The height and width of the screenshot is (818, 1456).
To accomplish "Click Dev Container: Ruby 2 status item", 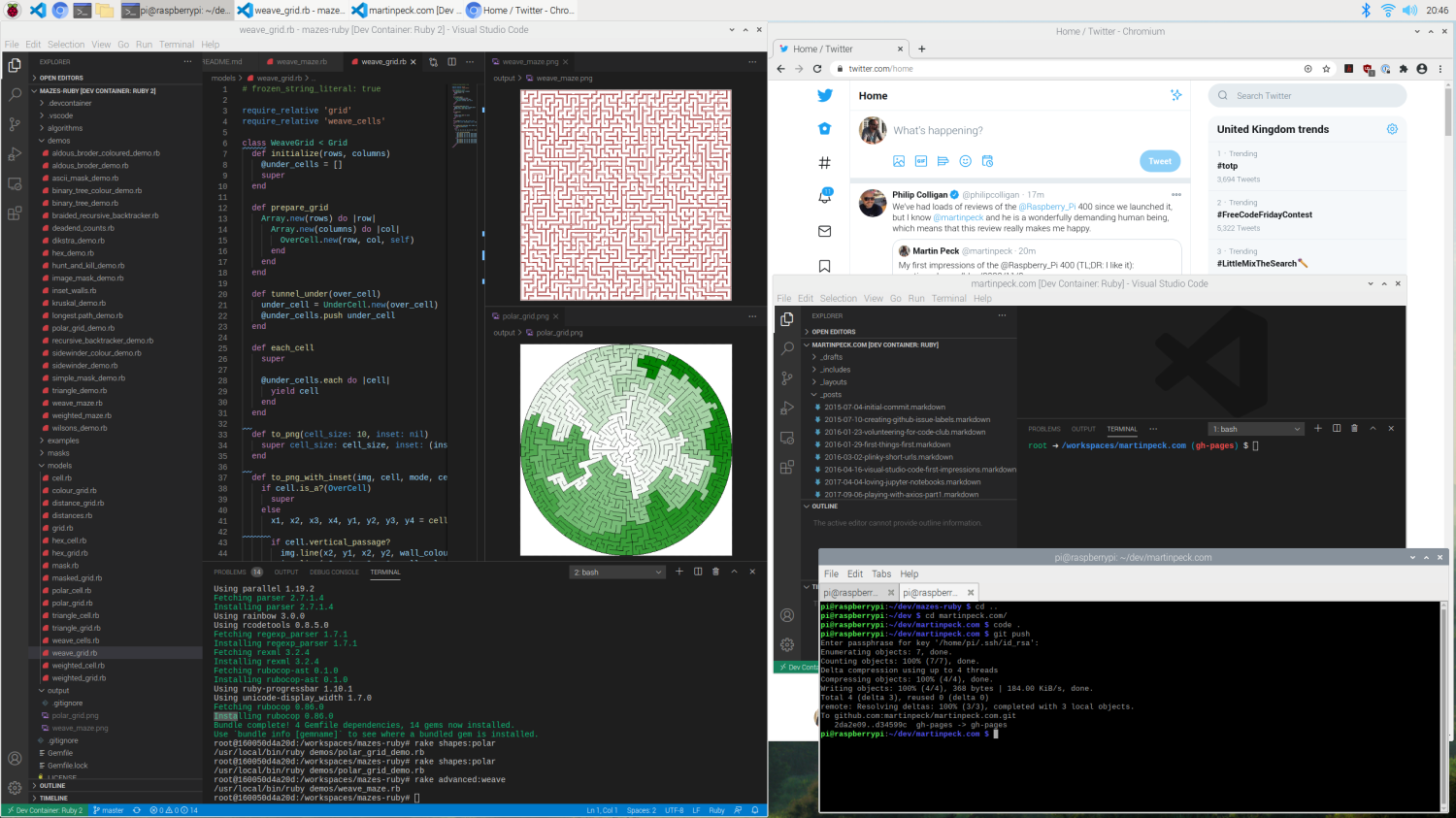I will (x=45, y=810).
